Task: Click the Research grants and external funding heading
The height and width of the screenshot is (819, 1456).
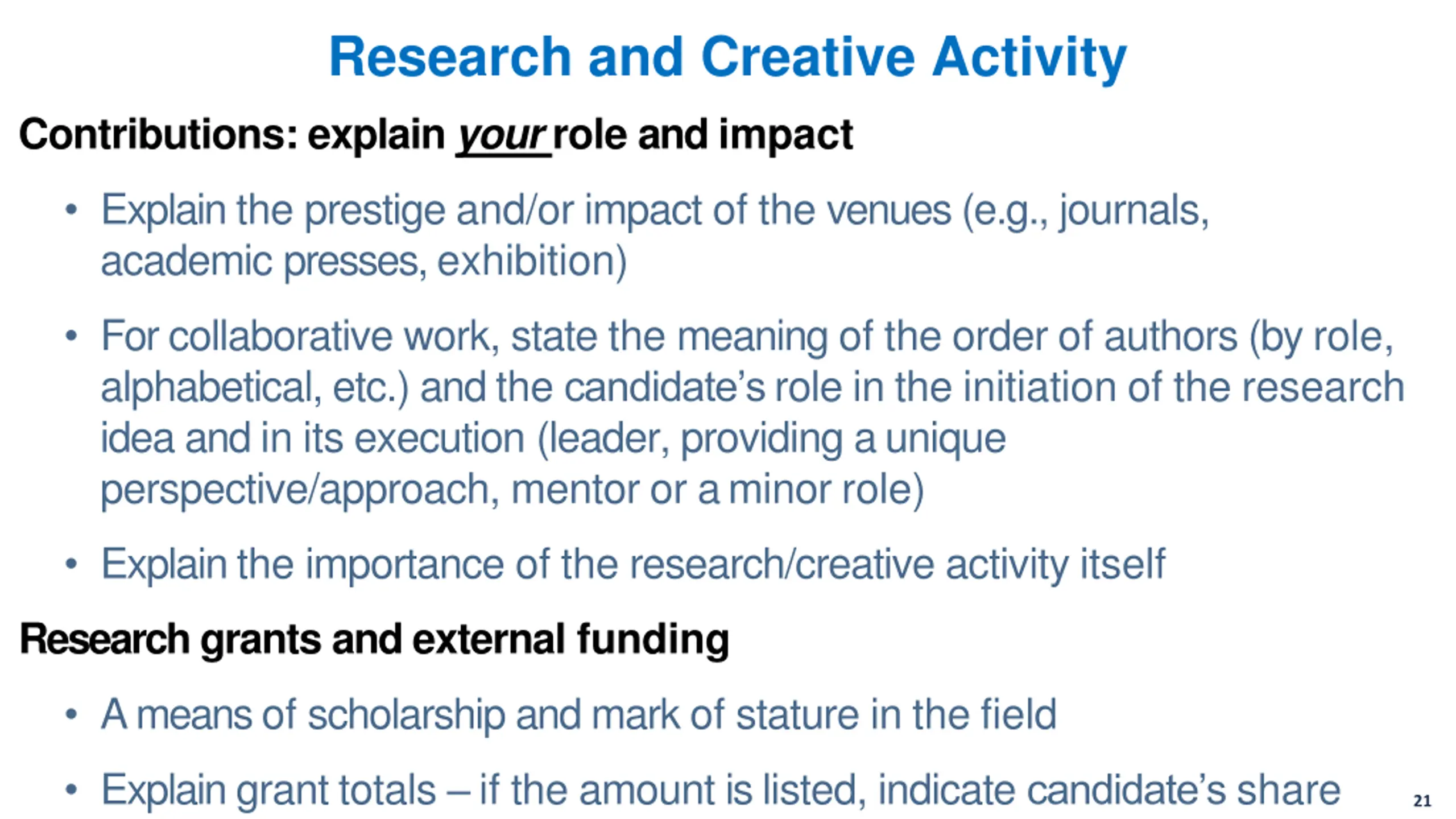Action: (x=374, y=640)
